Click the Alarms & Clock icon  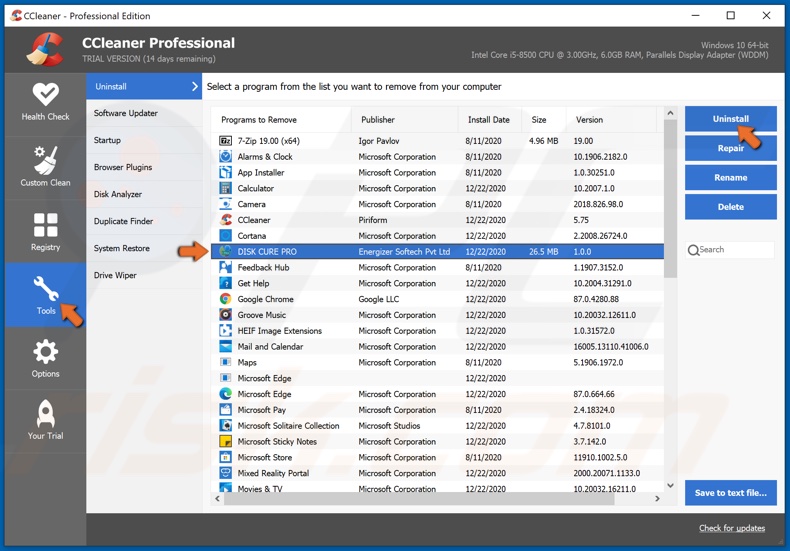click(x=225, y=157)
